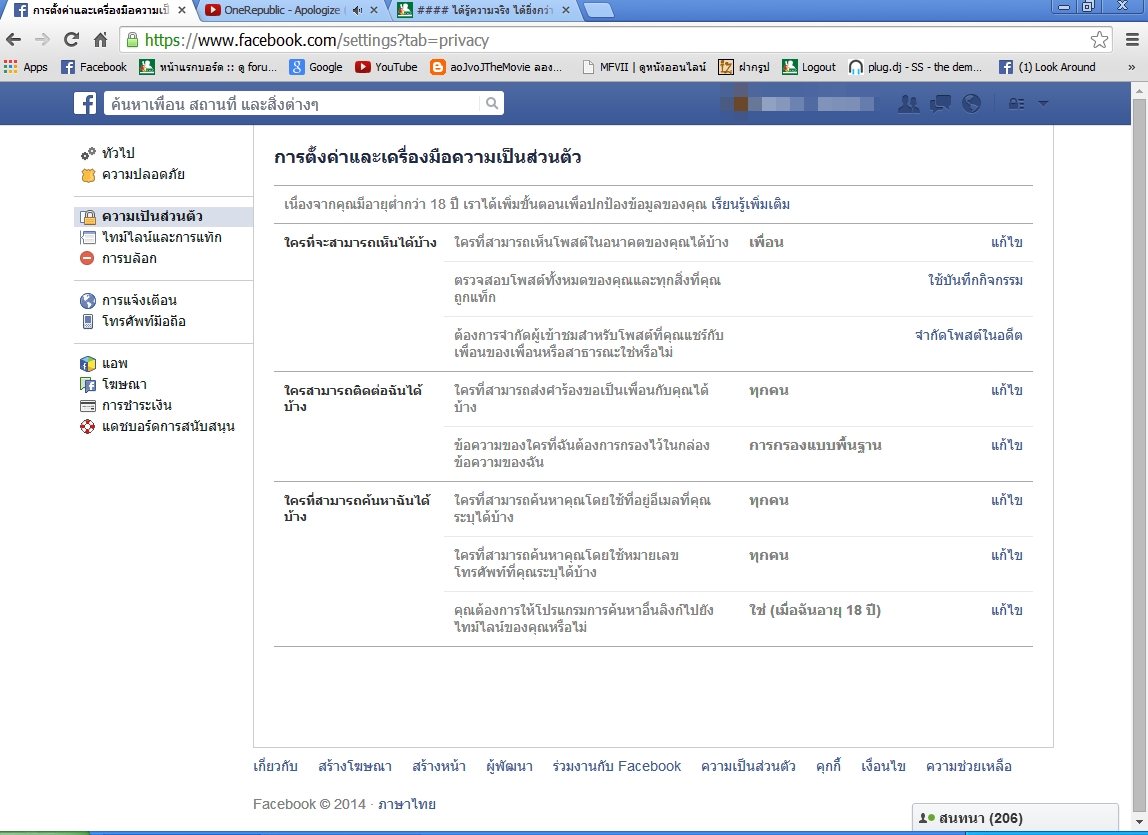Open friend requests icon in header
This screenshot has width=1148, height=835.
pyautogui.click(x=909, y=103)
